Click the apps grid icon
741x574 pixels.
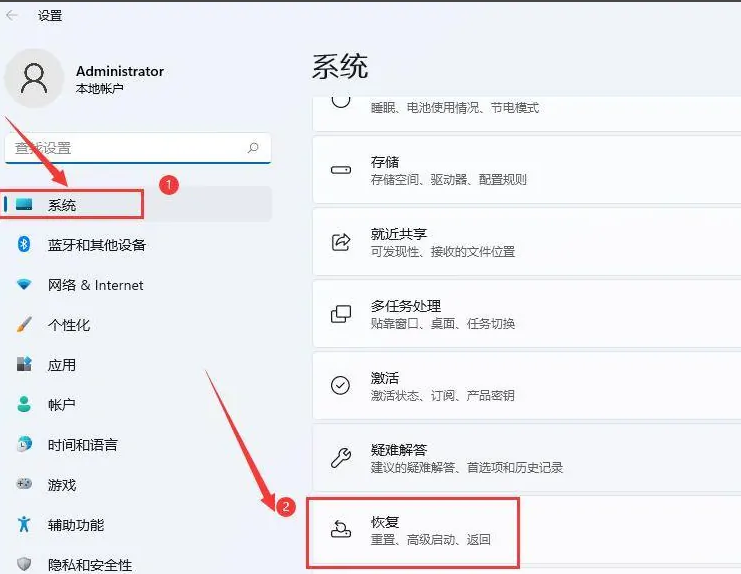coord(24,364)
